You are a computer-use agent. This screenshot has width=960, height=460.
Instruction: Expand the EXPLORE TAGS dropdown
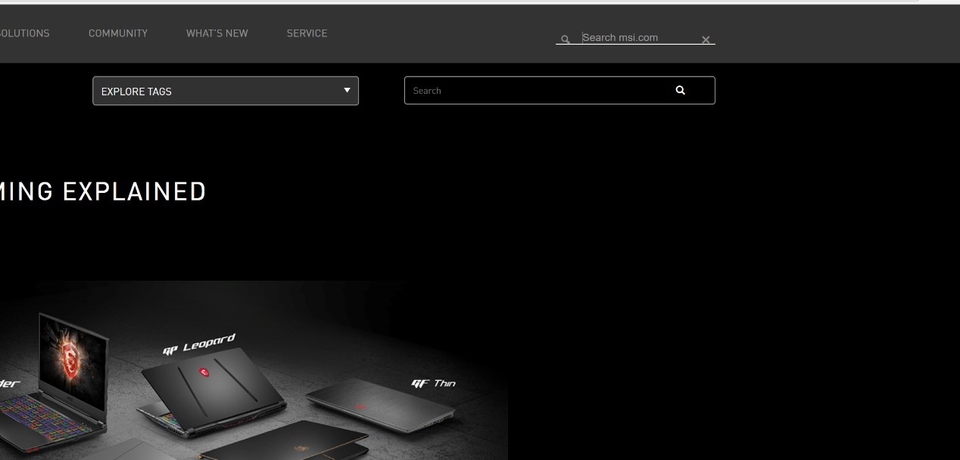click(225, 91)
